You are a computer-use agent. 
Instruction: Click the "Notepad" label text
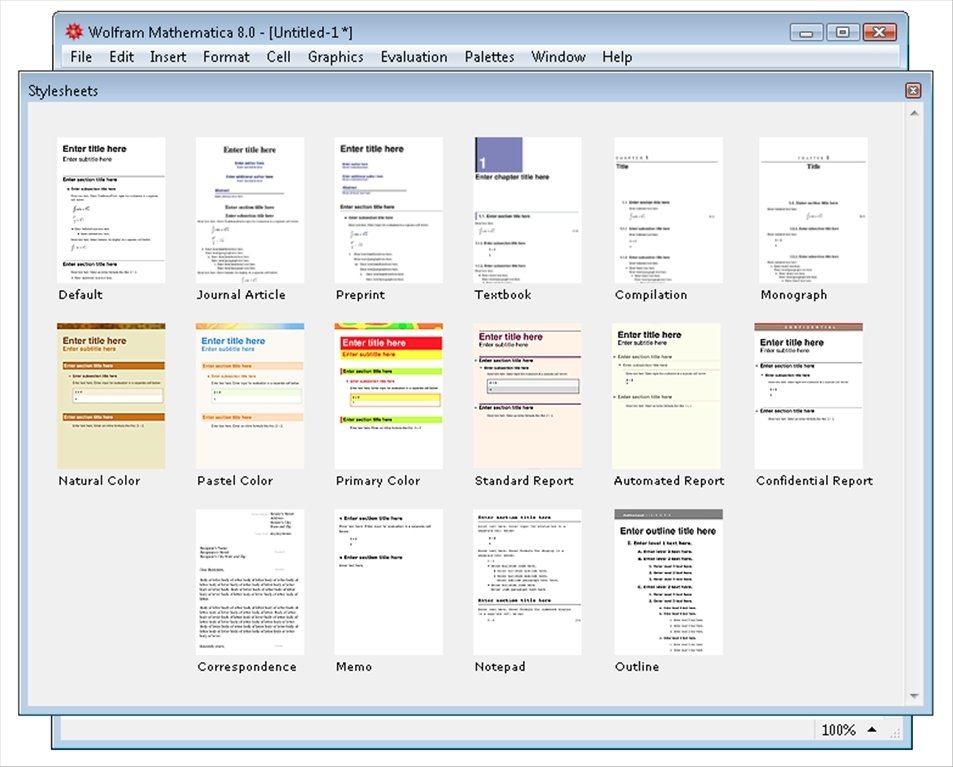pyautogui.click(x=500, y=667)
